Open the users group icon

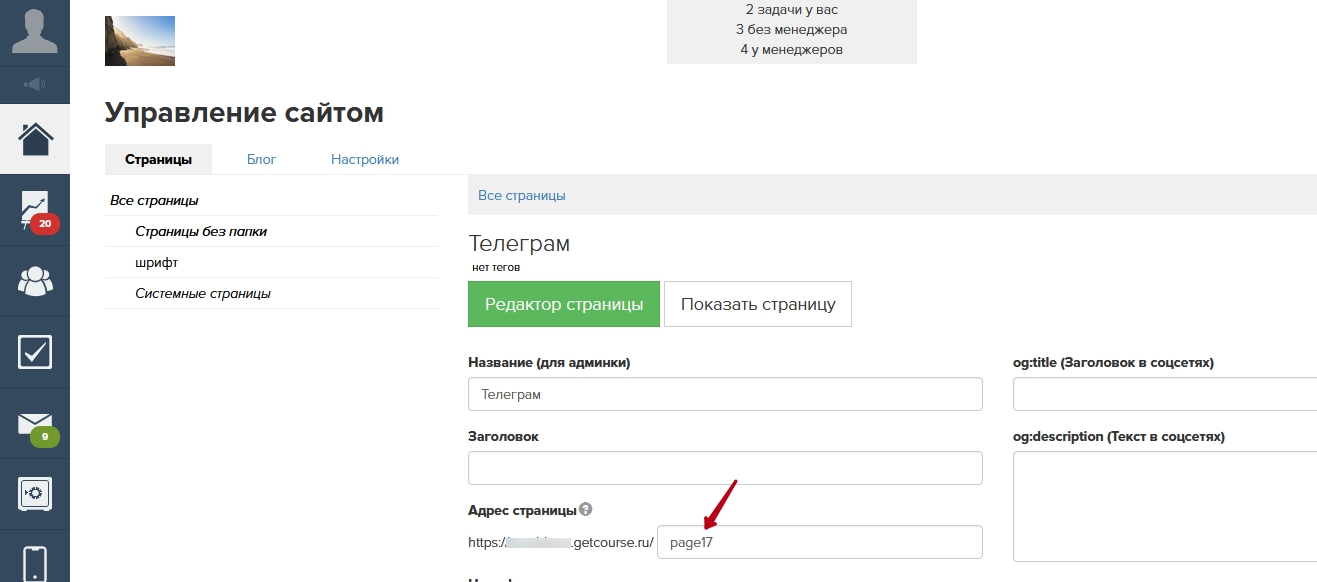35,282
